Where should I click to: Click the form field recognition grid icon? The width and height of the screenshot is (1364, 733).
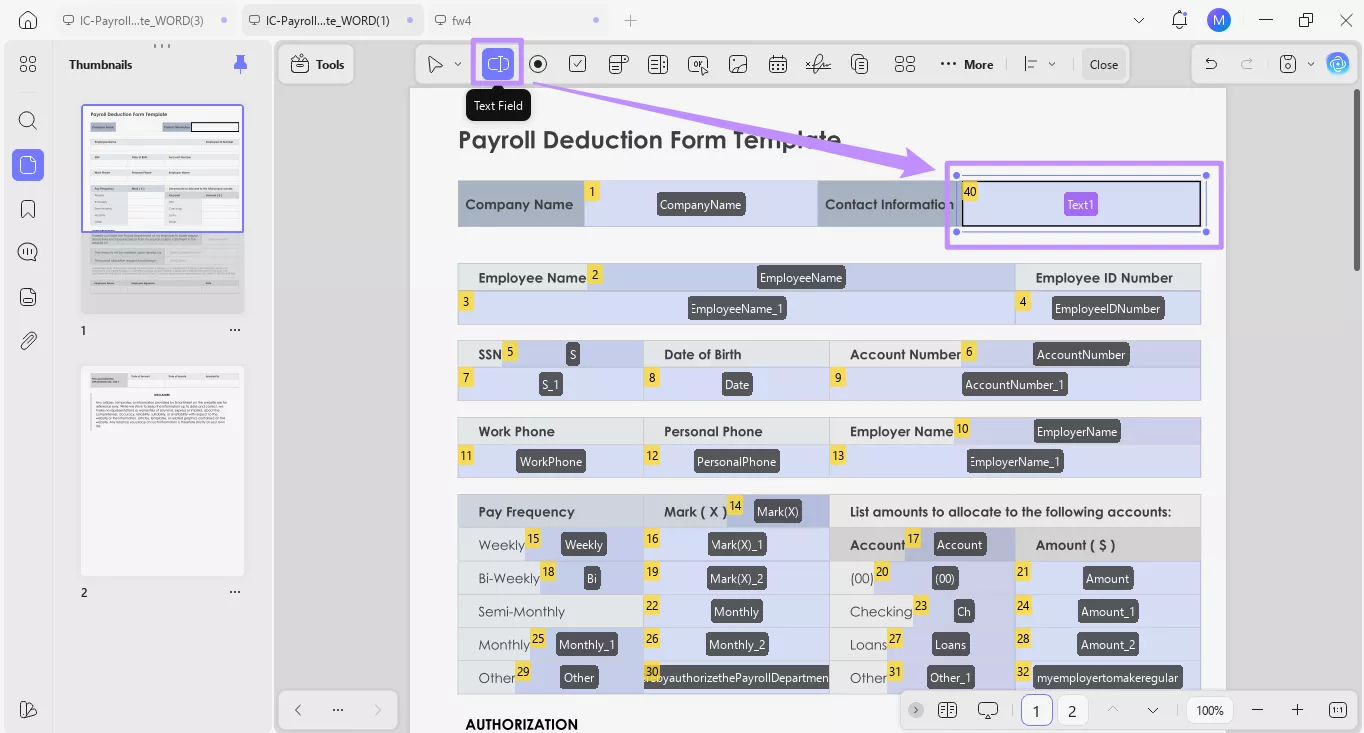click(905, 64)
